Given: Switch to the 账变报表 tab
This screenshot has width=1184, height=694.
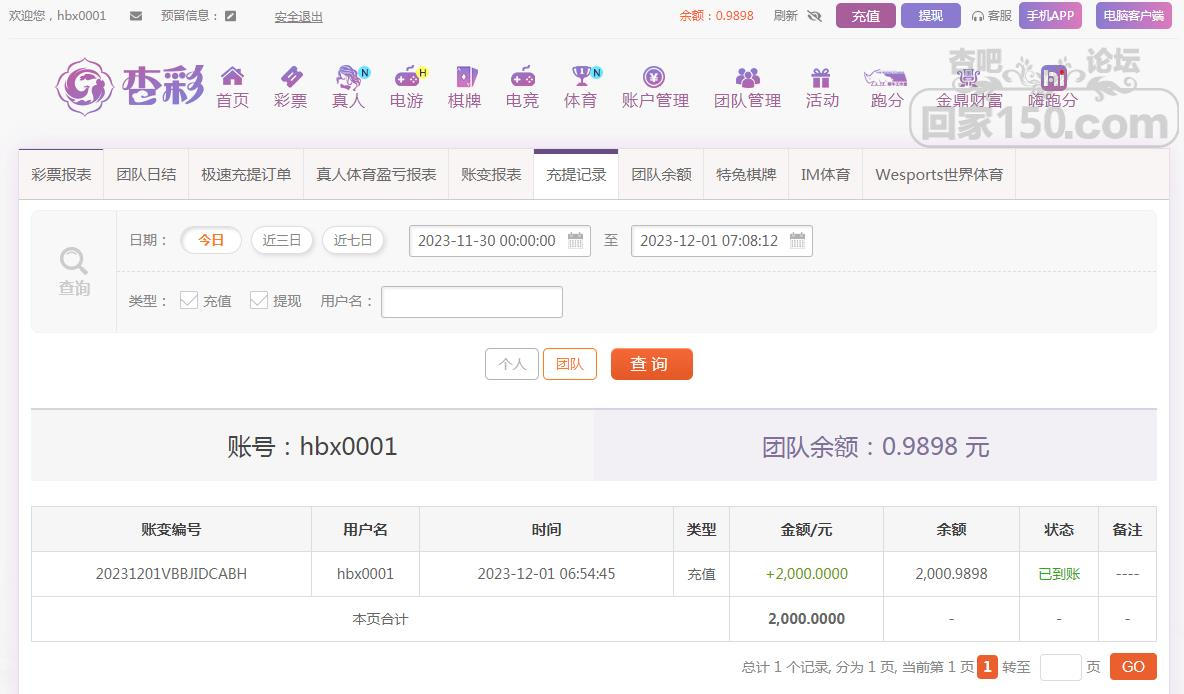Looking at the screenshot, I should click(491, 174).
